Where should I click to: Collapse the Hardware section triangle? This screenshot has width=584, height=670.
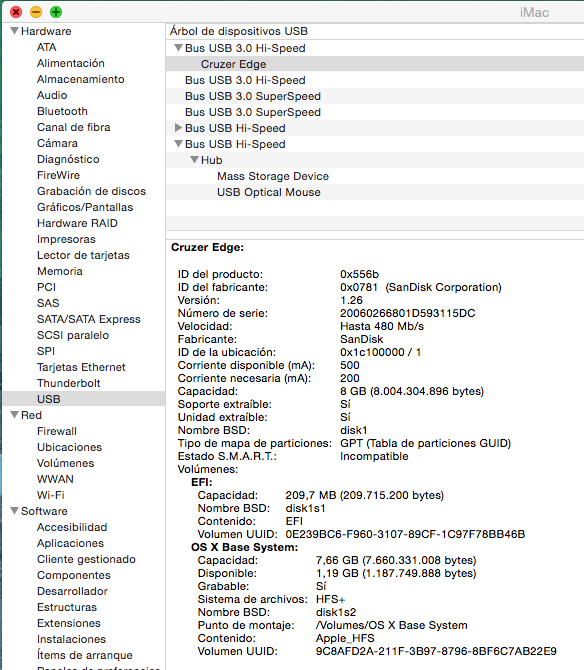[15, 31]
